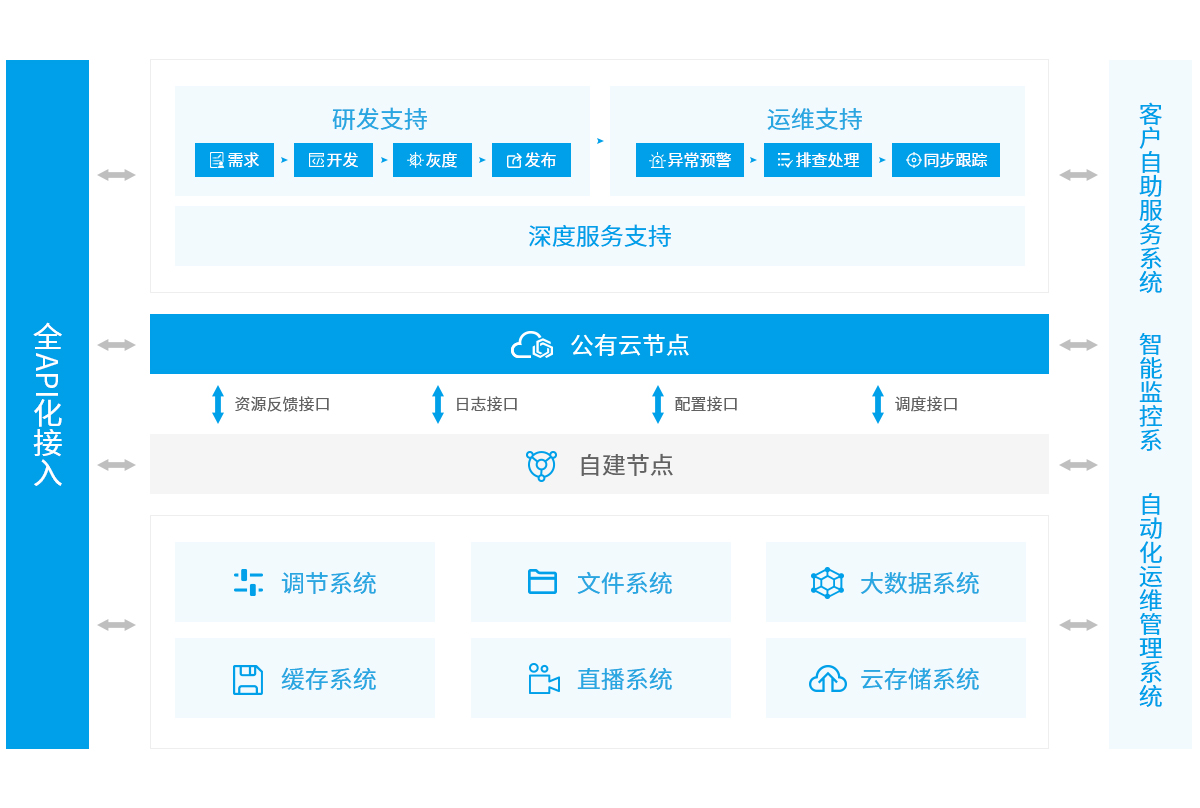Click the 自建节点 network icon
This screenshot has height=808, width=1200.
tap(541, 465)
